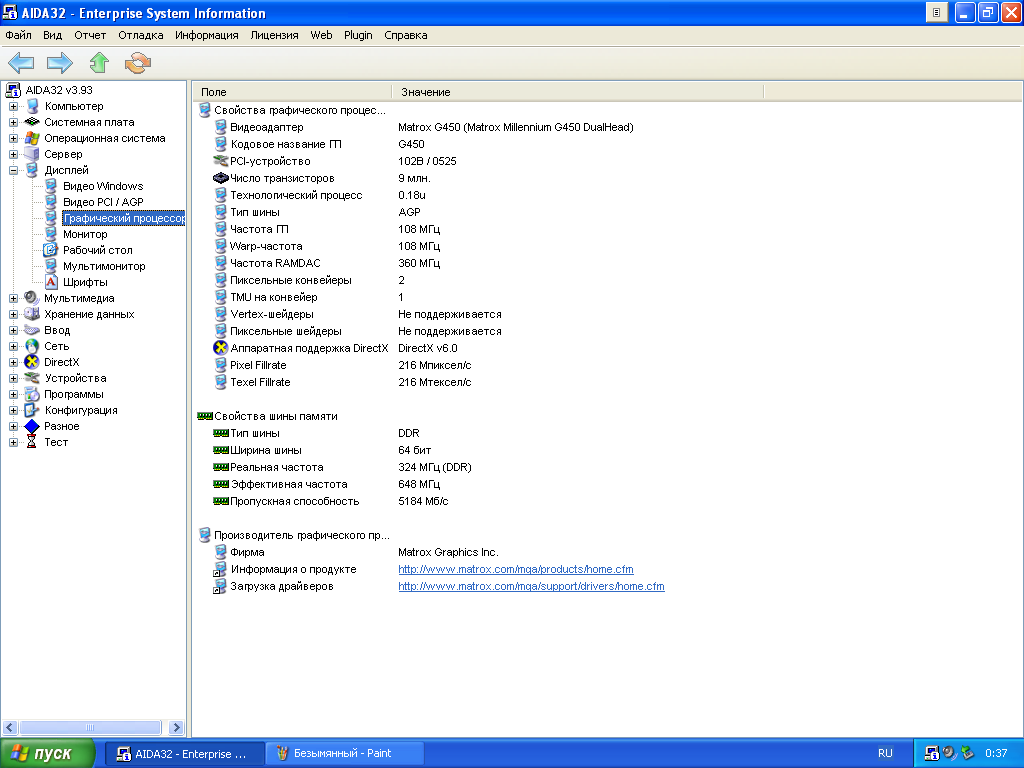1024x768 pixels.
Task: Open the Matrox driver download link
Action: pyautogui.click(x=531, y=586)
